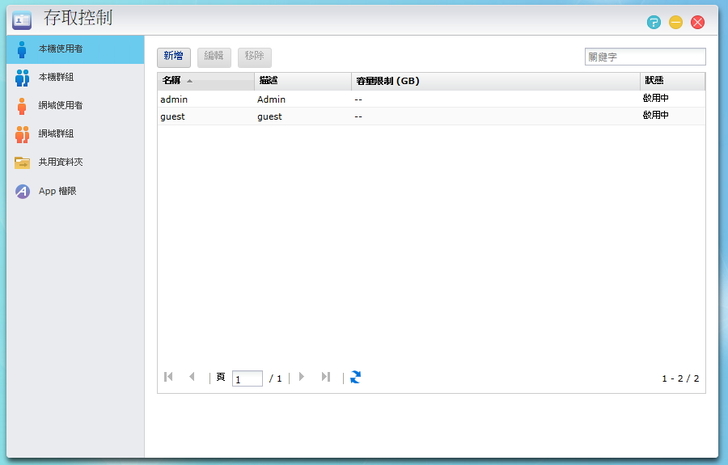Image resolution: width=728 pixels, height=465 pixels.
Task: Click the refresh icon in the pagination bar
Action: 355,377
